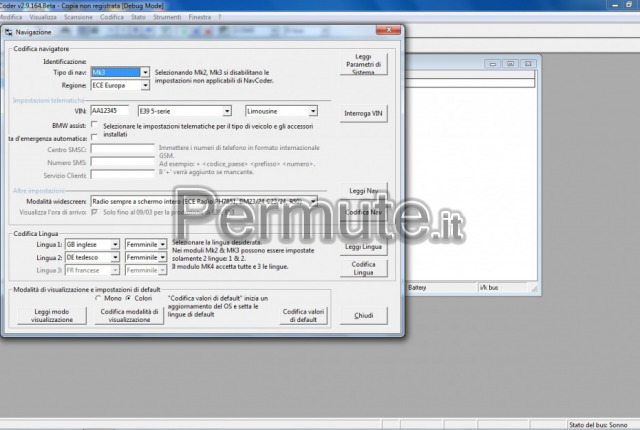Click the Interroga VIN button
Screen dimensions: 640x430
[363, 113]
